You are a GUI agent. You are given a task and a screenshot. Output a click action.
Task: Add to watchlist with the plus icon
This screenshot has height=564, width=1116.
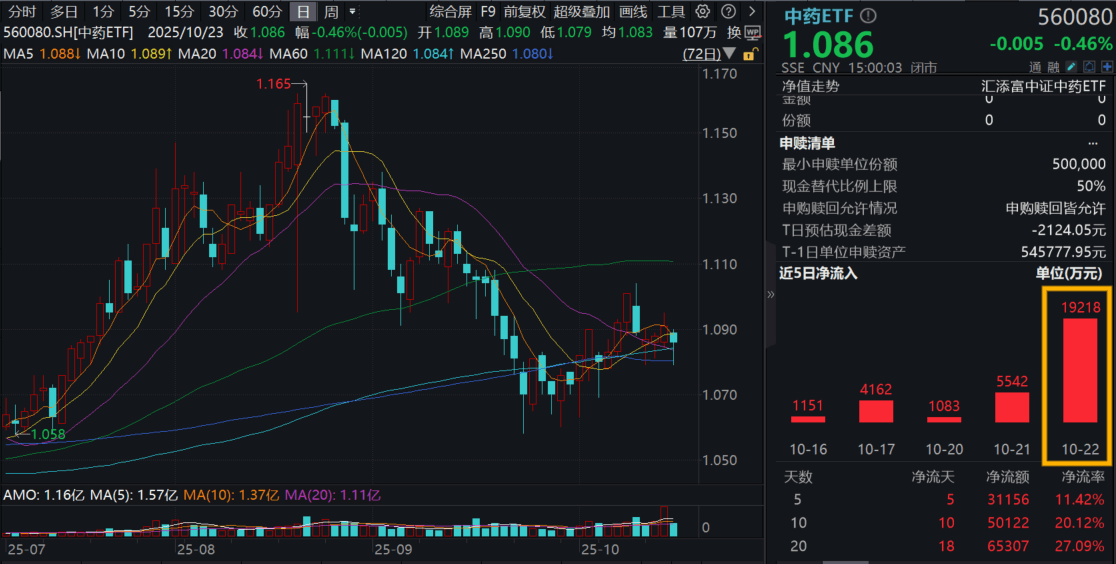pos(1107,67)
